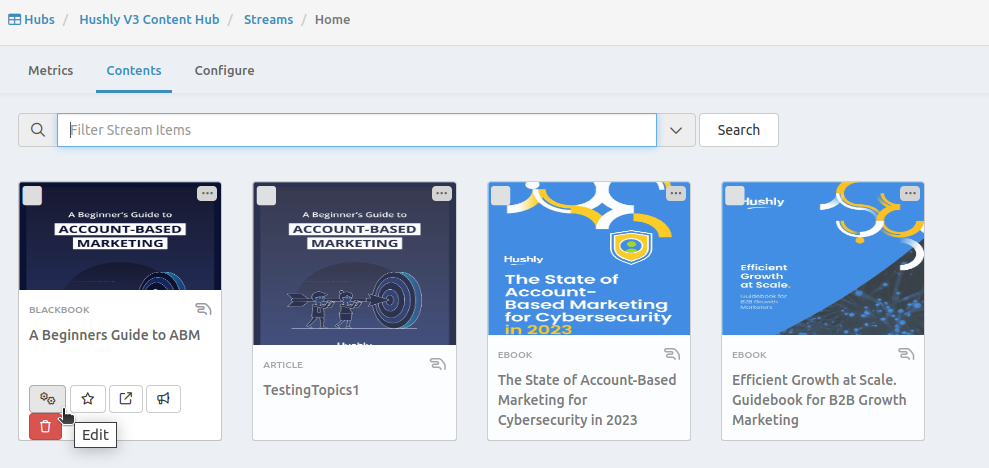The image size is (989, 468).
Task: Click the open-in-new-window icon on A Beginners Guide card
Action: pos(126,399)
